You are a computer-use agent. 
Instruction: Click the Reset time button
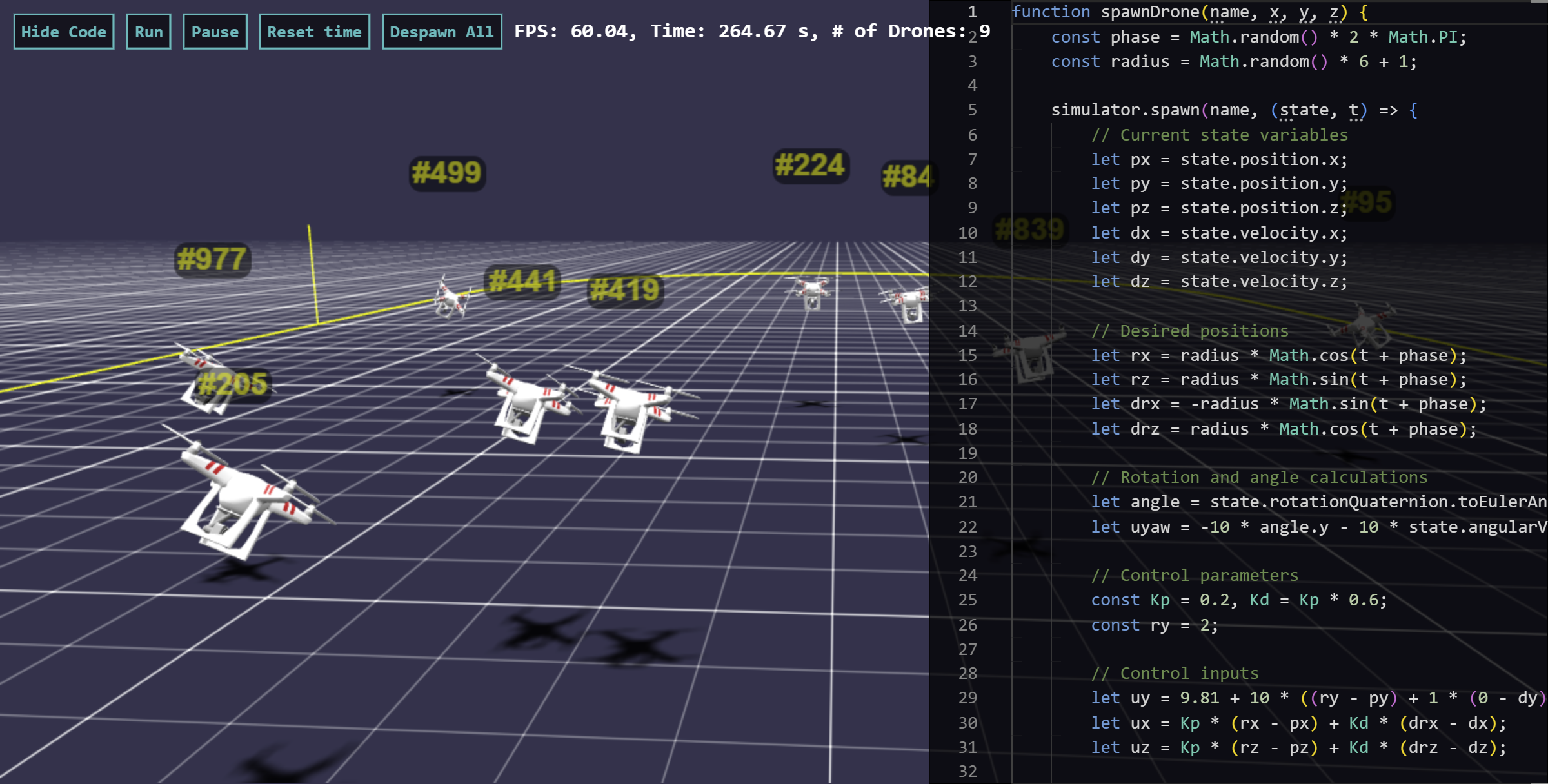[x=314, y=32]
